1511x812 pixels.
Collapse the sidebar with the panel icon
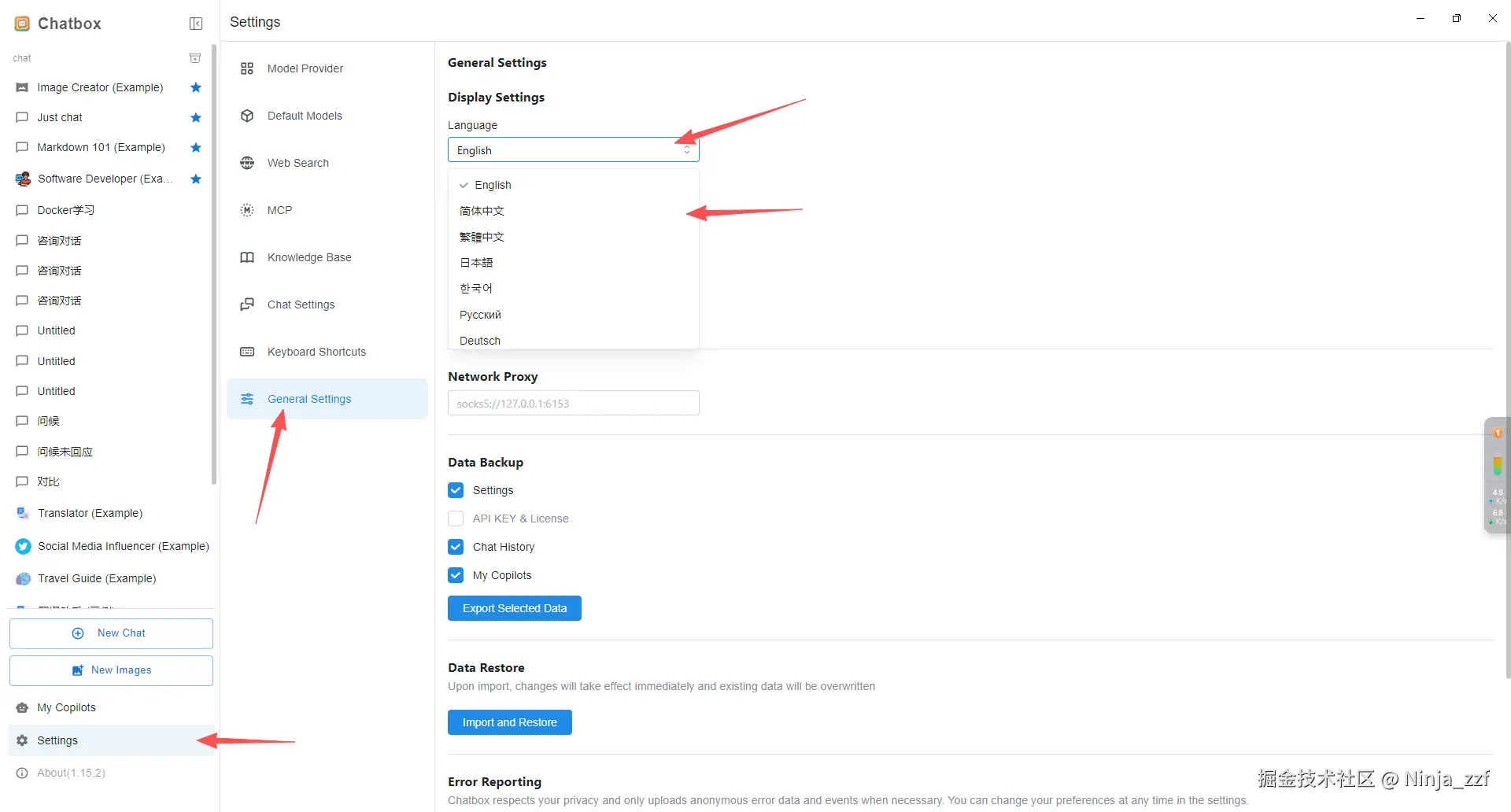click(196, 24)
